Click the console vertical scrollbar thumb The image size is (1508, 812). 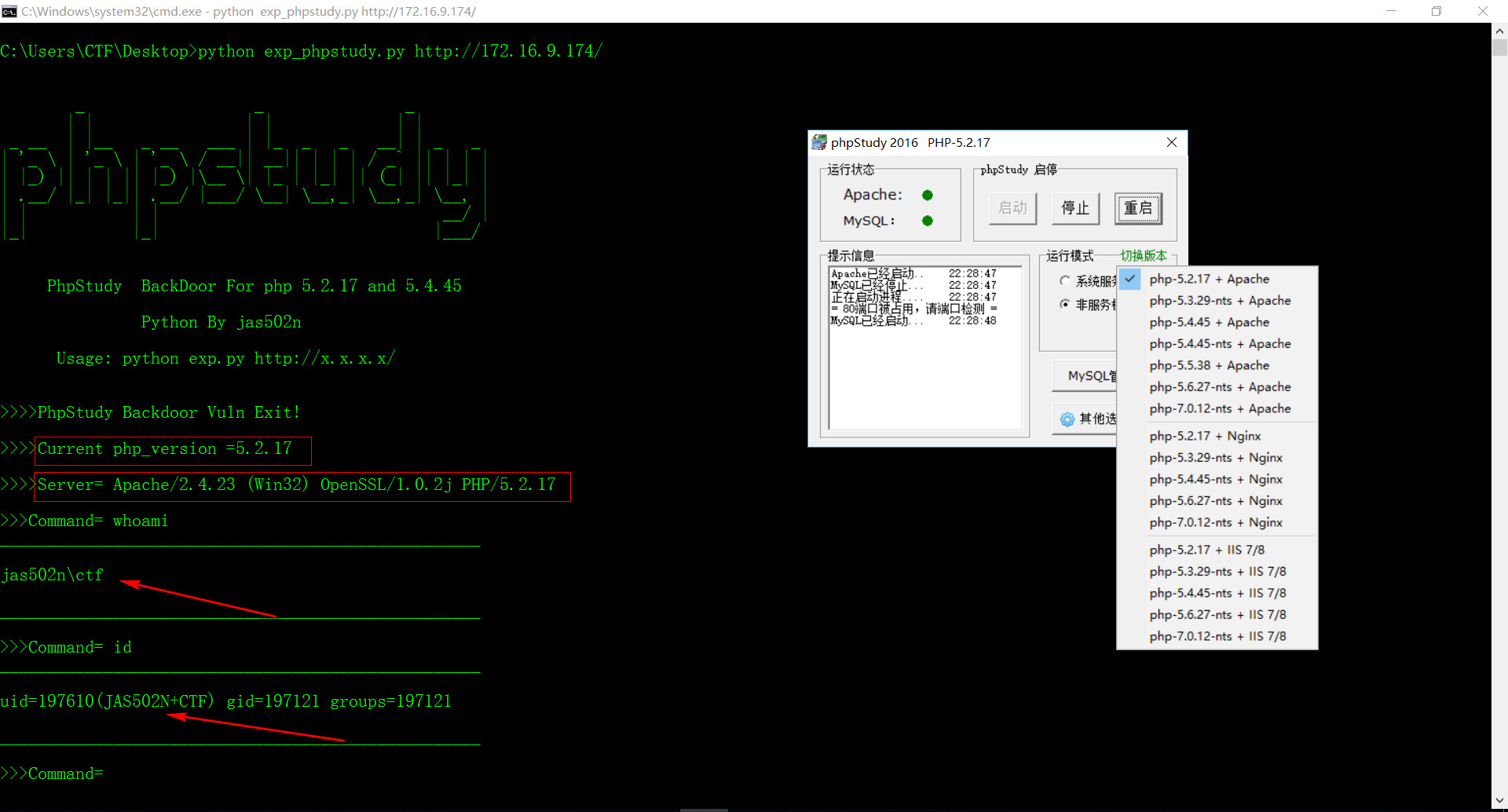(x=1499, y=48)
